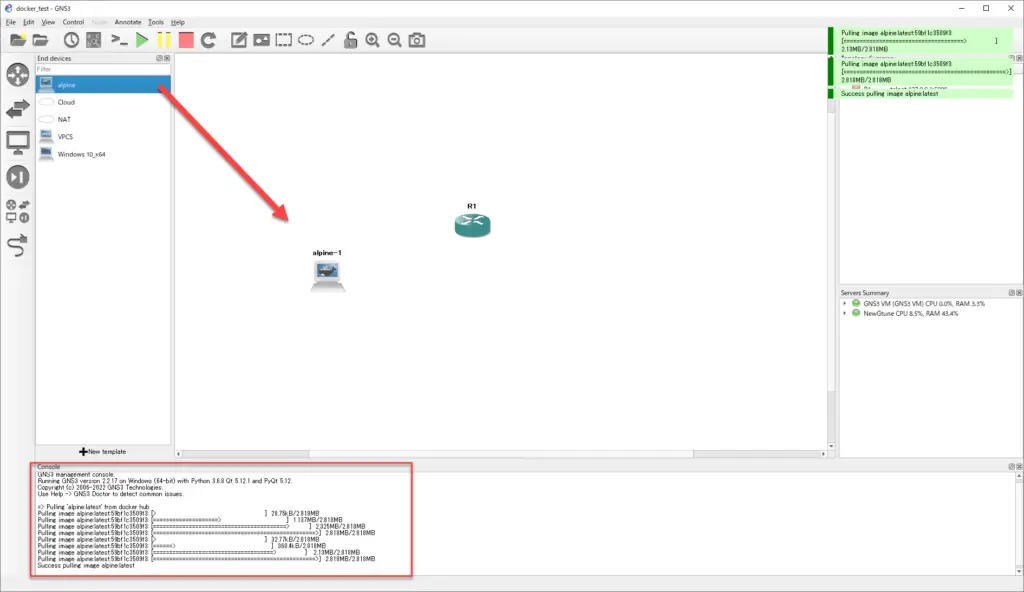The width and height of the screenshot is (1024, 592).
Task: Select the VPCS device template
Action: point(103,137)
